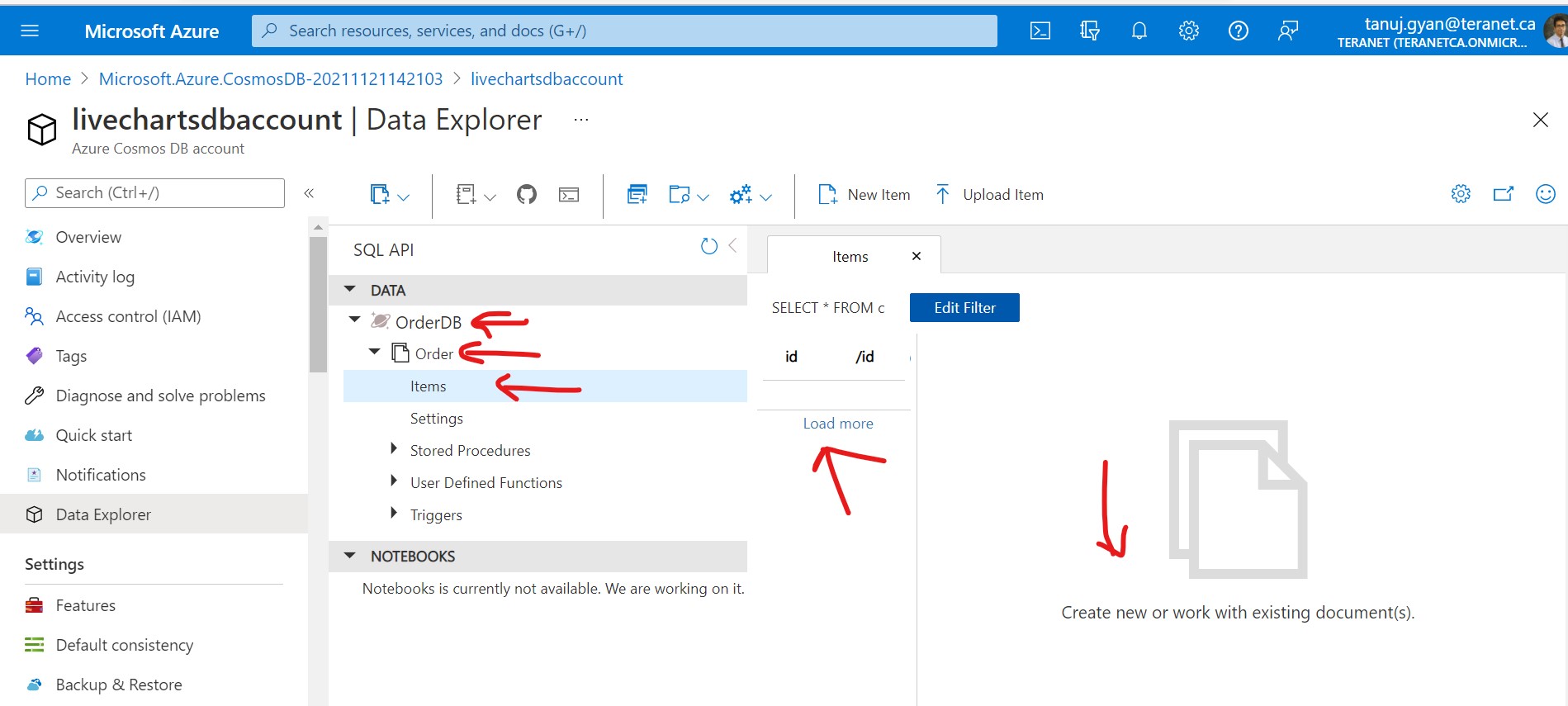Viewport: 1568px width, 706px height.
Task: Open the Azure portal hamburger menu
Action: [x=30, y=31]
